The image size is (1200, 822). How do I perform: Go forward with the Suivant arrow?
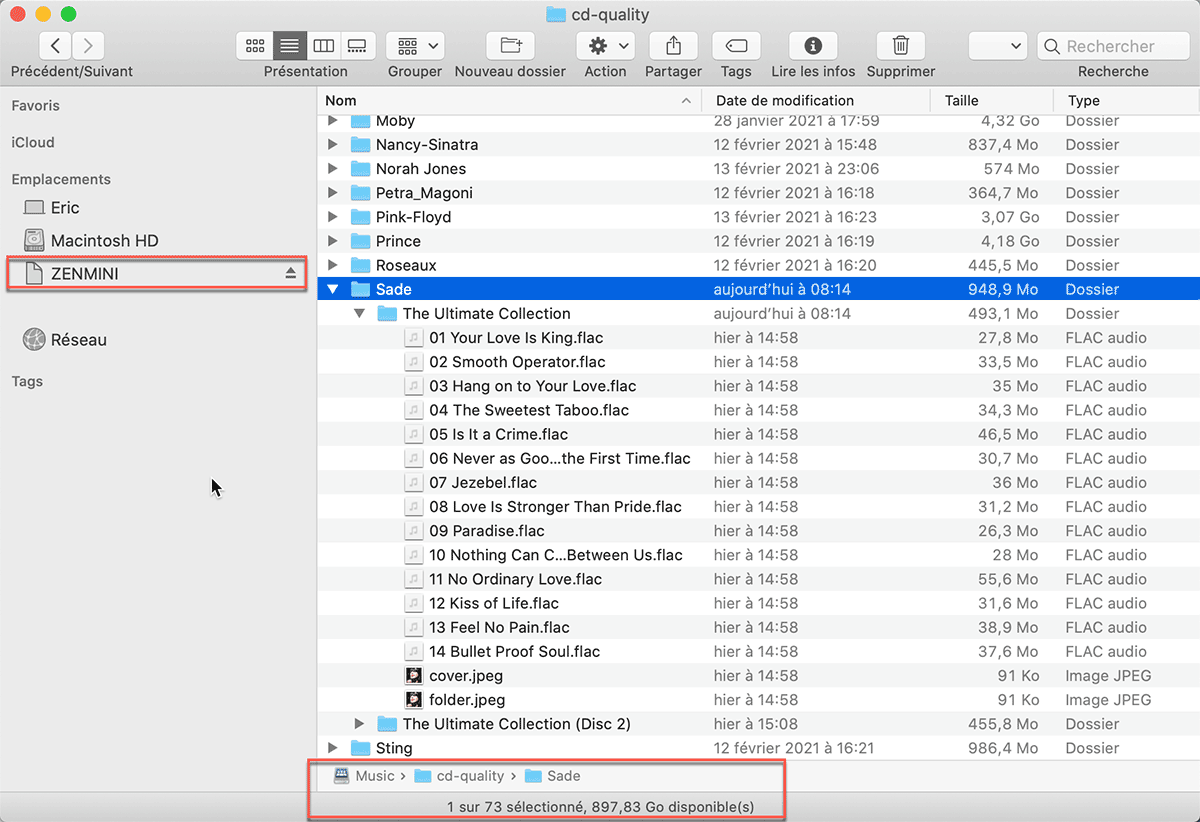(x=88, y=45)
